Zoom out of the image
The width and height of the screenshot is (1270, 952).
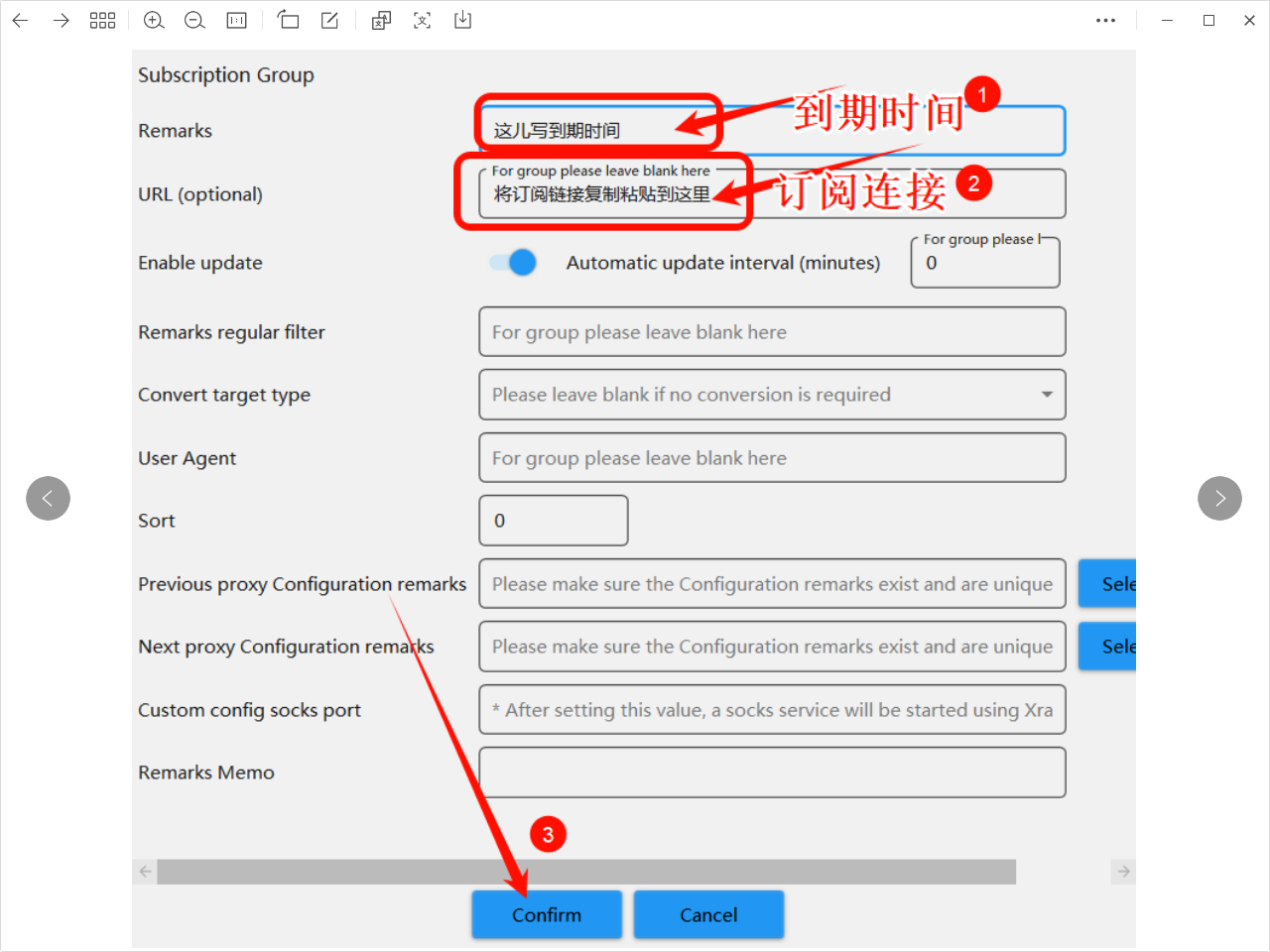tap(194, 20)
